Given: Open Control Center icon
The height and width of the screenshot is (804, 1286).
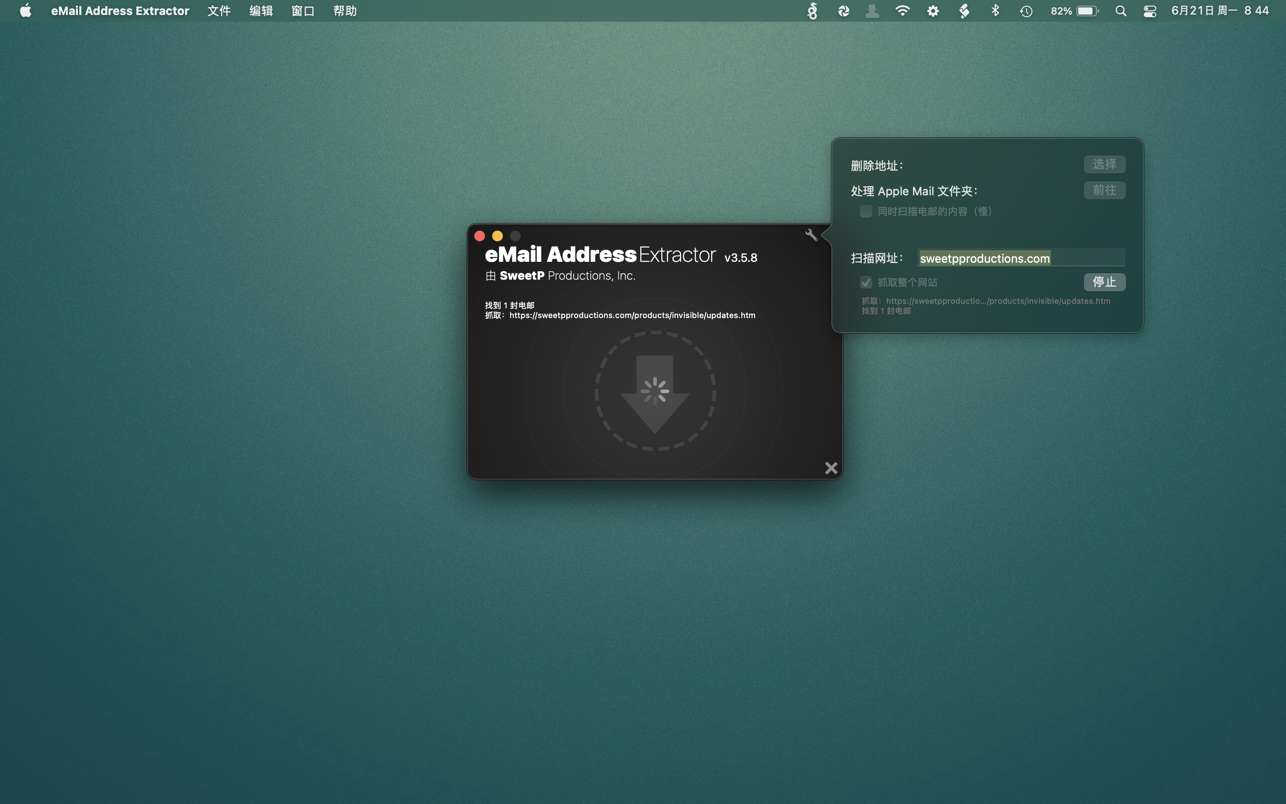Looking at the screenshot, I should (1150, 11).
